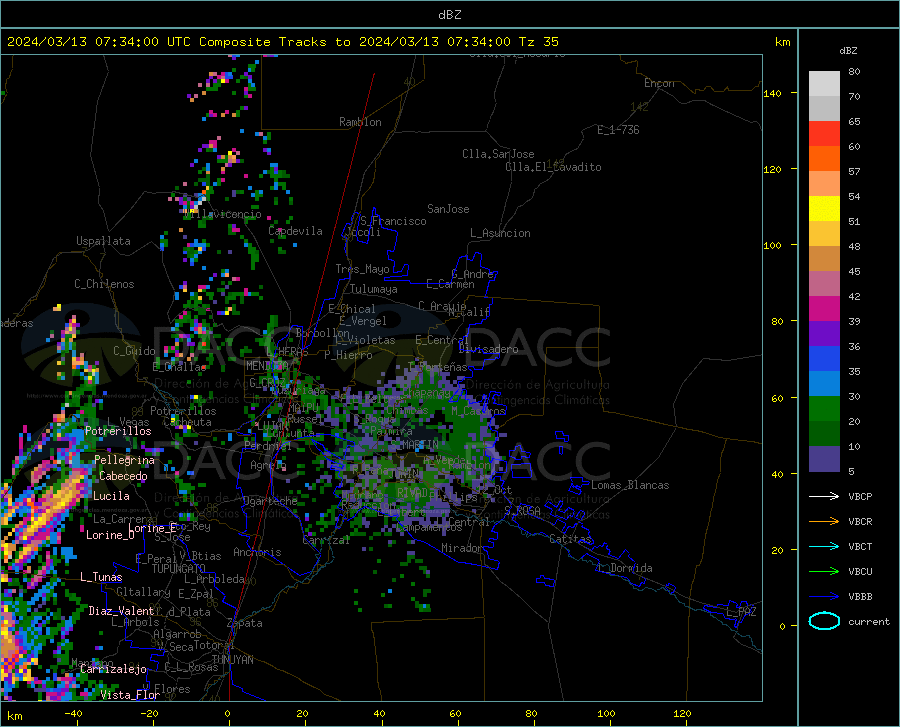Click the dBZ heading above the color scale
900x727 pixels.
pos(848,50)
